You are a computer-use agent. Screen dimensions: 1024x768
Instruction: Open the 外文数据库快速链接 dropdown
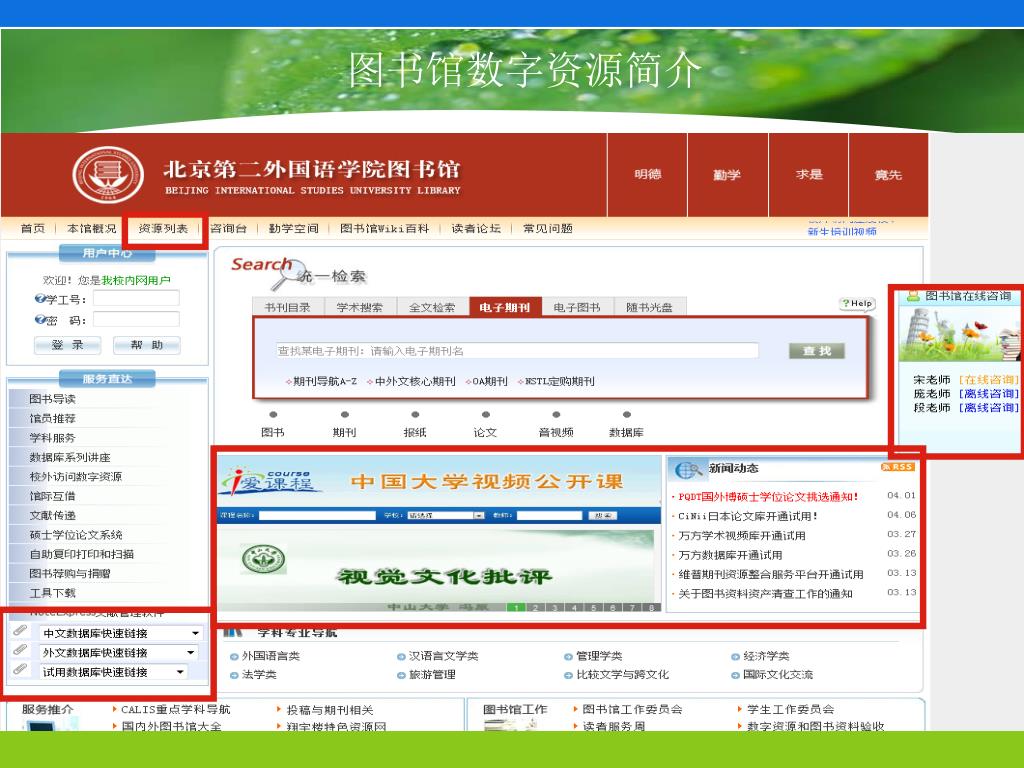tap(118, 652)
